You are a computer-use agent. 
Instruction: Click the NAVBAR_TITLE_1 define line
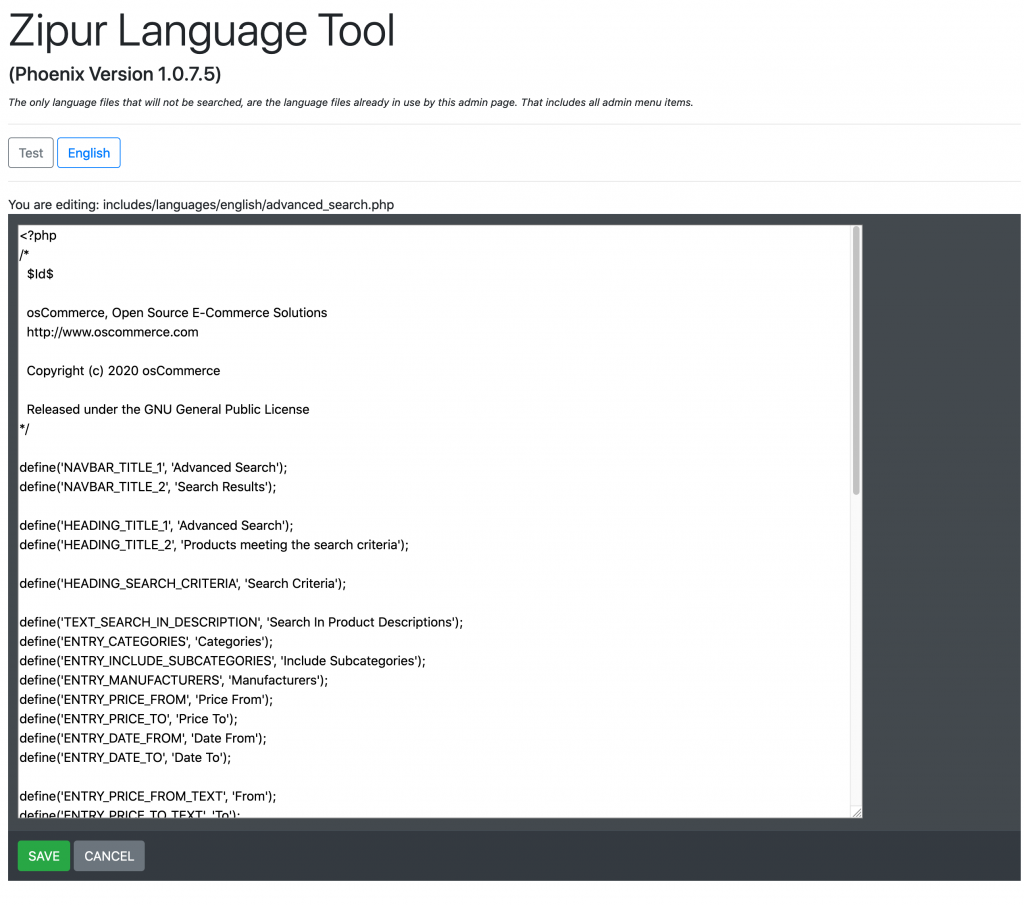point(153,468)
